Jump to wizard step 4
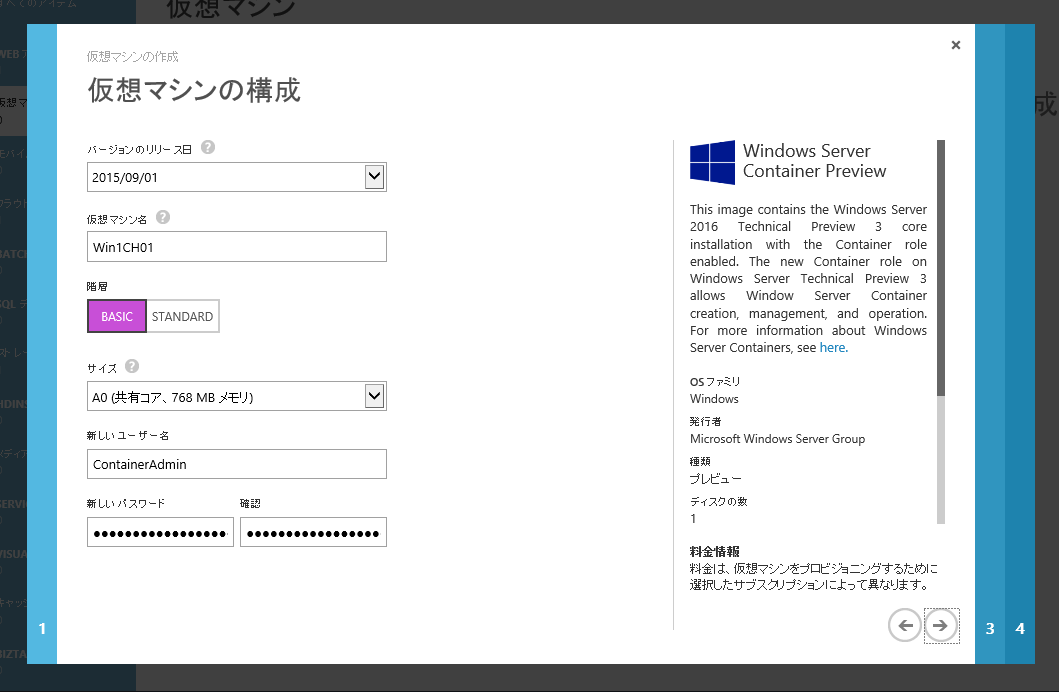The image size is (1059, 692). pos(1020,629)
